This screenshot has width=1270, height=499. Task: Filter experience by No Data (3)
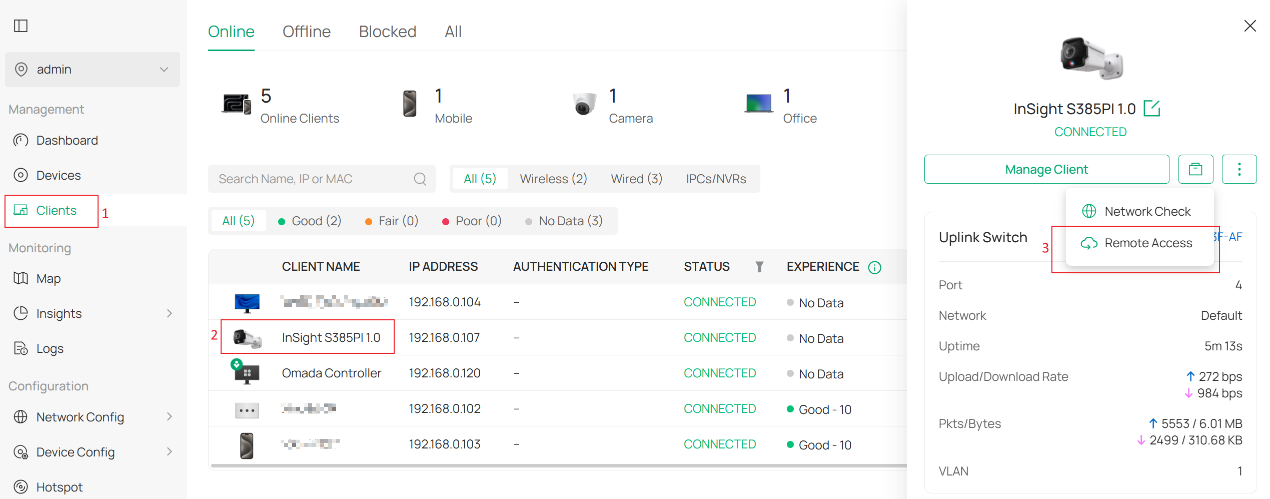564,221
